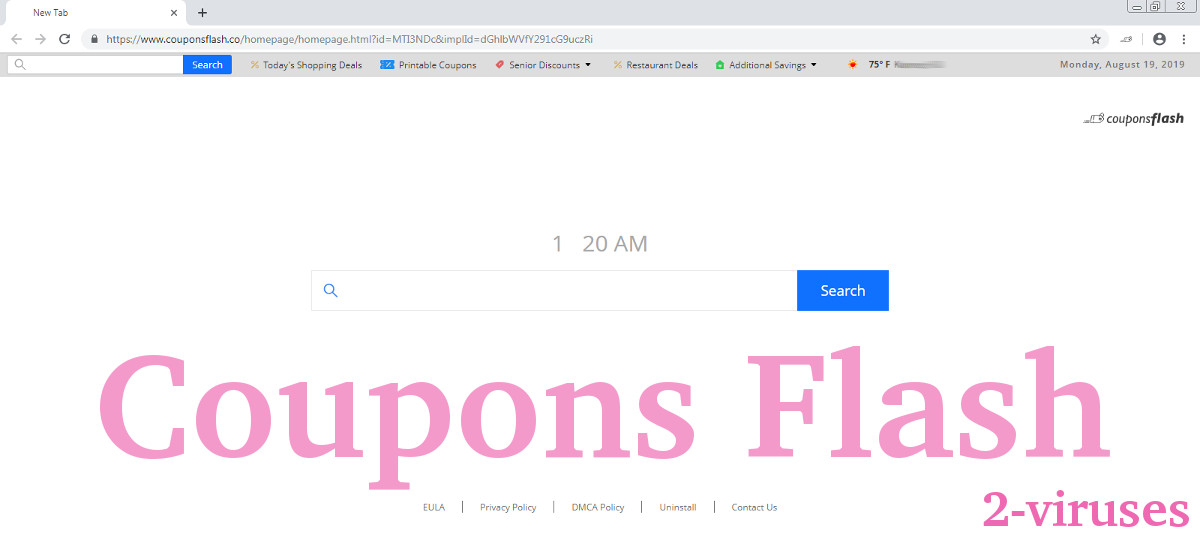Open the Uninstall footer link
1200x545 pixels.
tap(678, 507)
